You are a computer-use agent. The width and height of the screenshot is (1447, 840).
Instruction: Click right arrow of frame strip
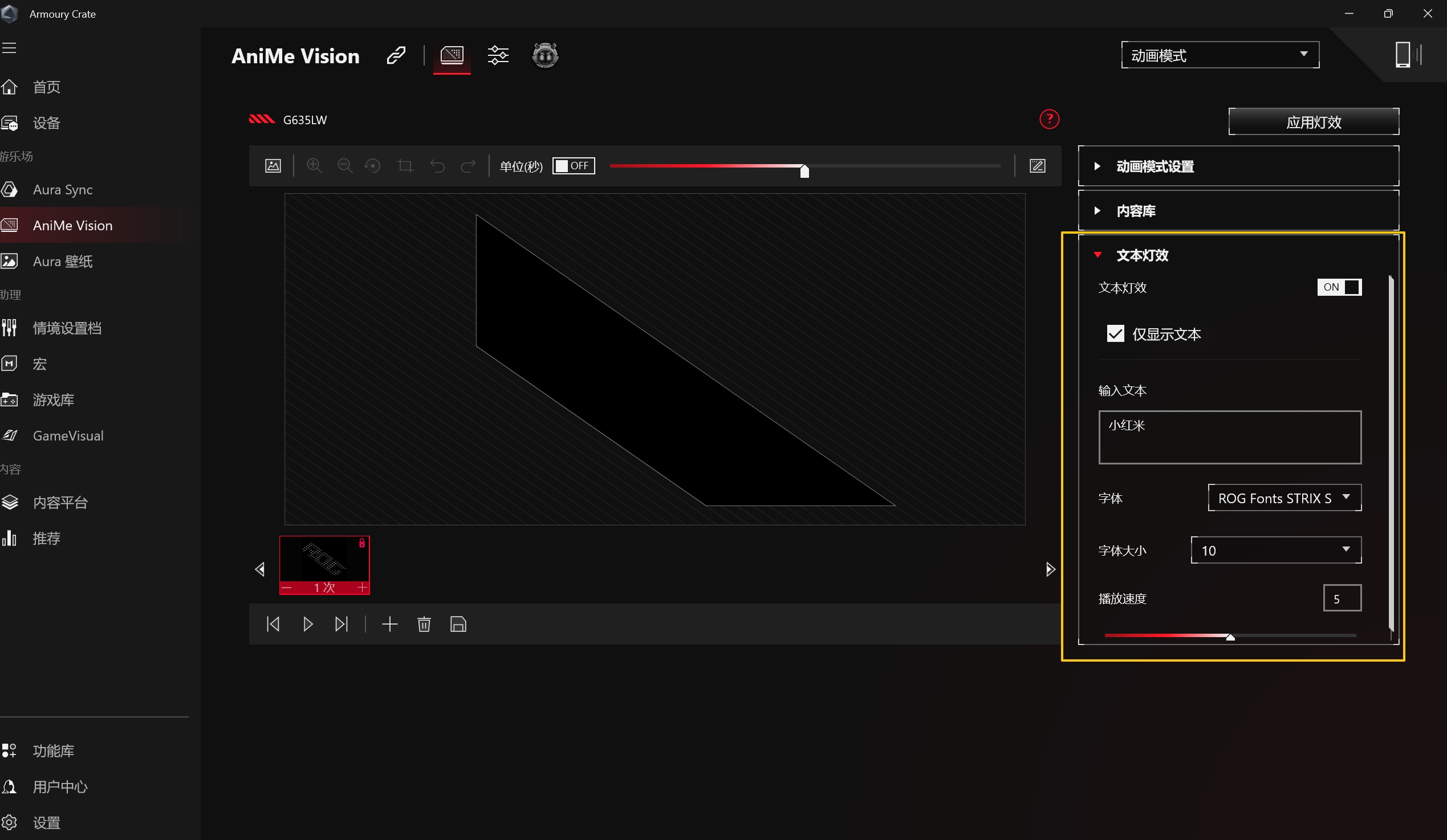click(x=1050, y=569)
